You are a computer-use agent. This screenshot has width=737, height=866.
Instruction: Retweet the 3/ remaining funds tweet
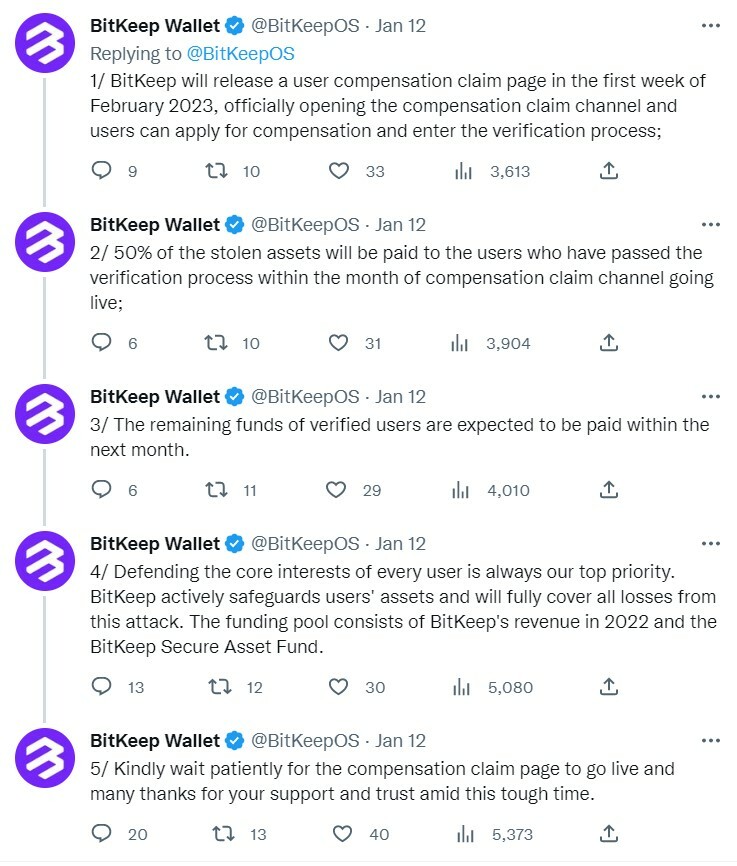click(217, 490)
